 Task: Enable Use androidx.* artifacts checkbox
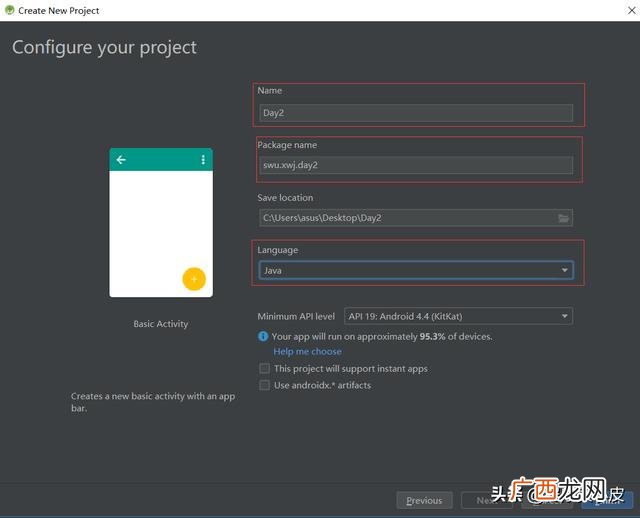tap(264, 385)
